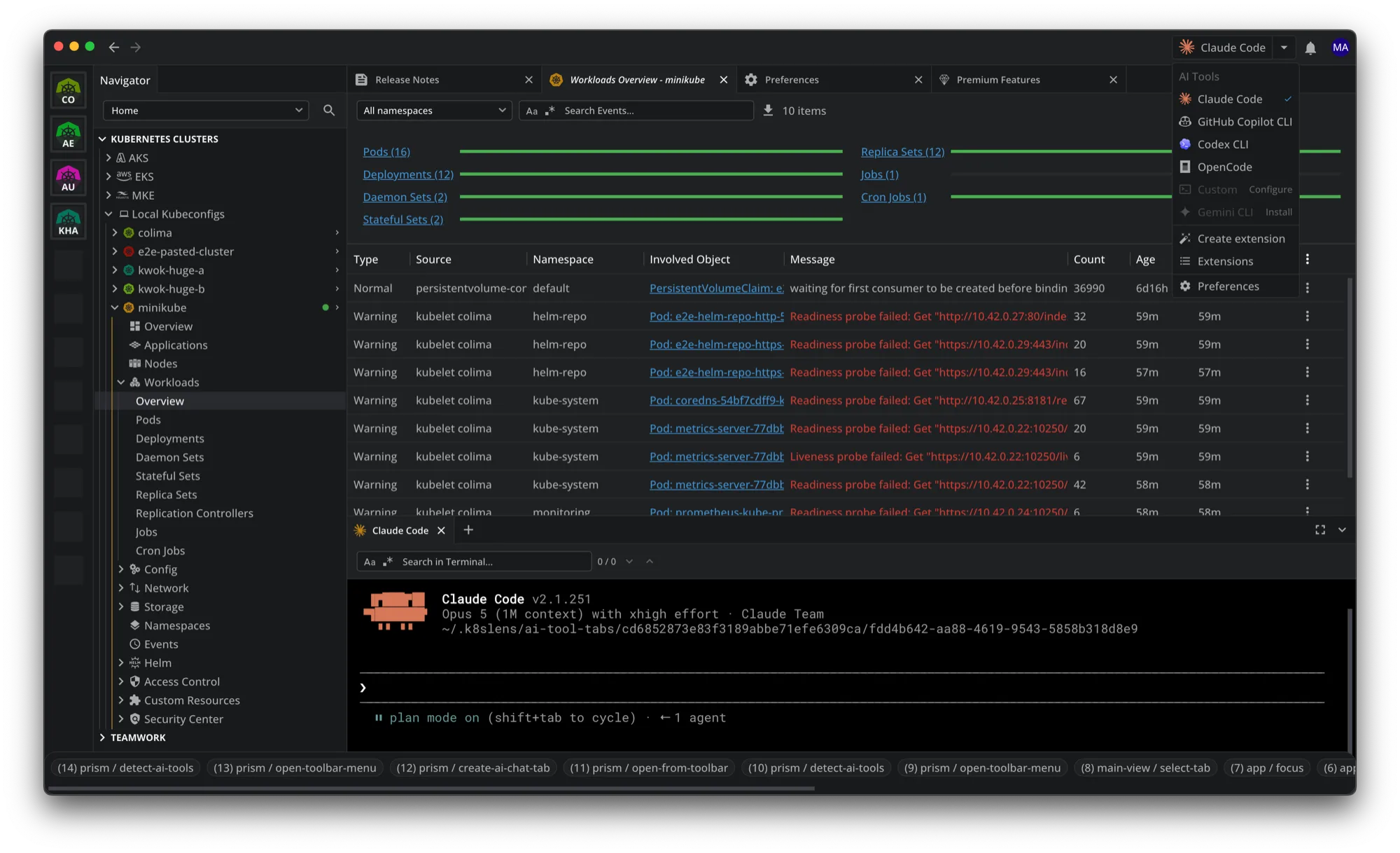Open the Replica Sets (12) link
This screenshot has width=1400, height=853.
click(x=902, y=151)
